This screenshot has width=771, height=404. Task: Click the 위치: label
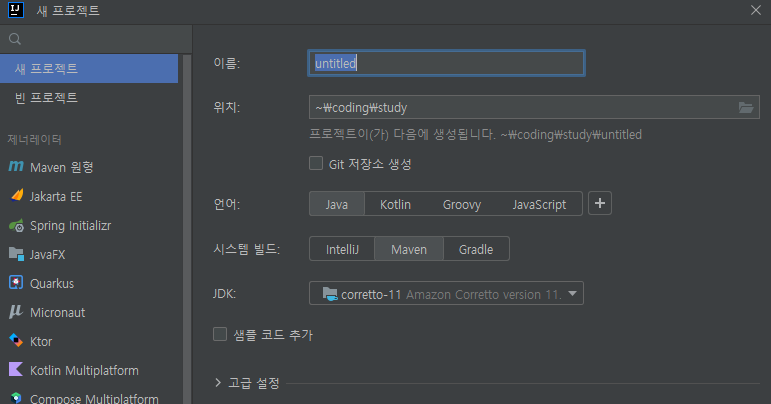click(x=227, y=107)
